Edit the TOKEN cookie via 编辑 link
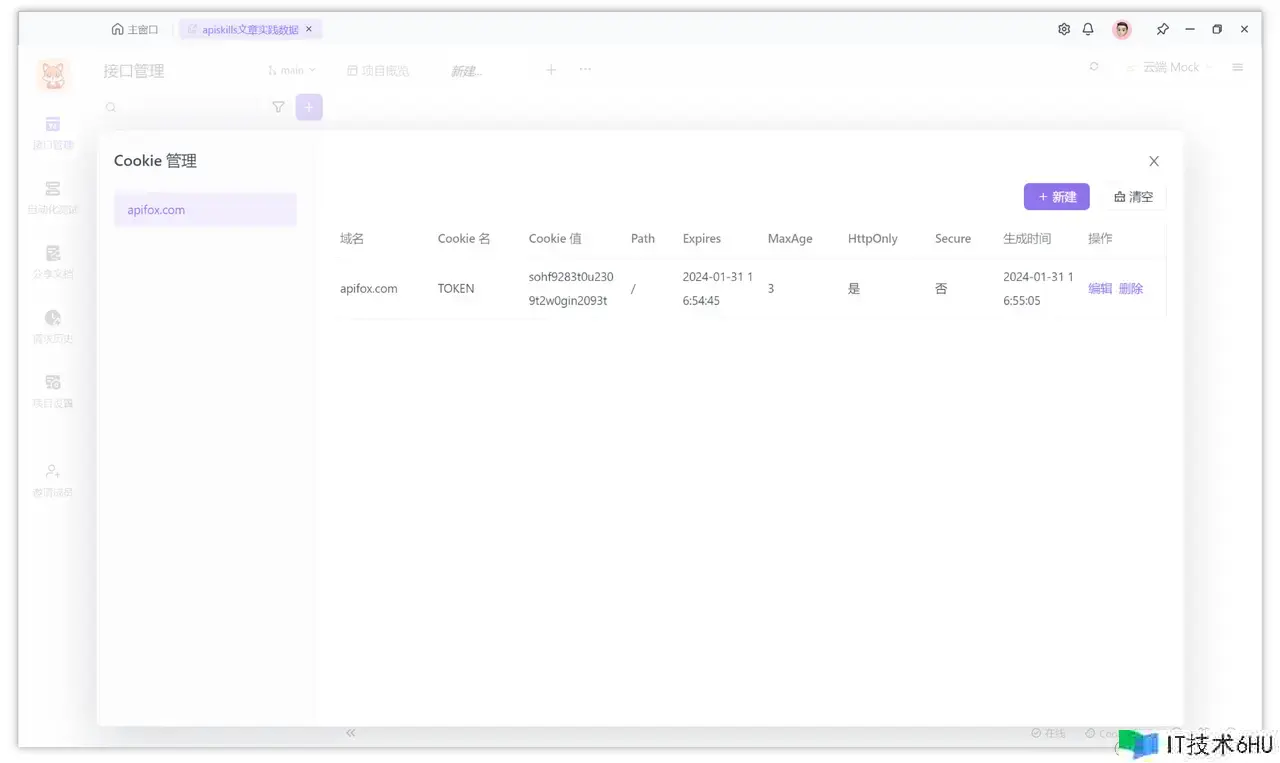 coord(1100,288)
